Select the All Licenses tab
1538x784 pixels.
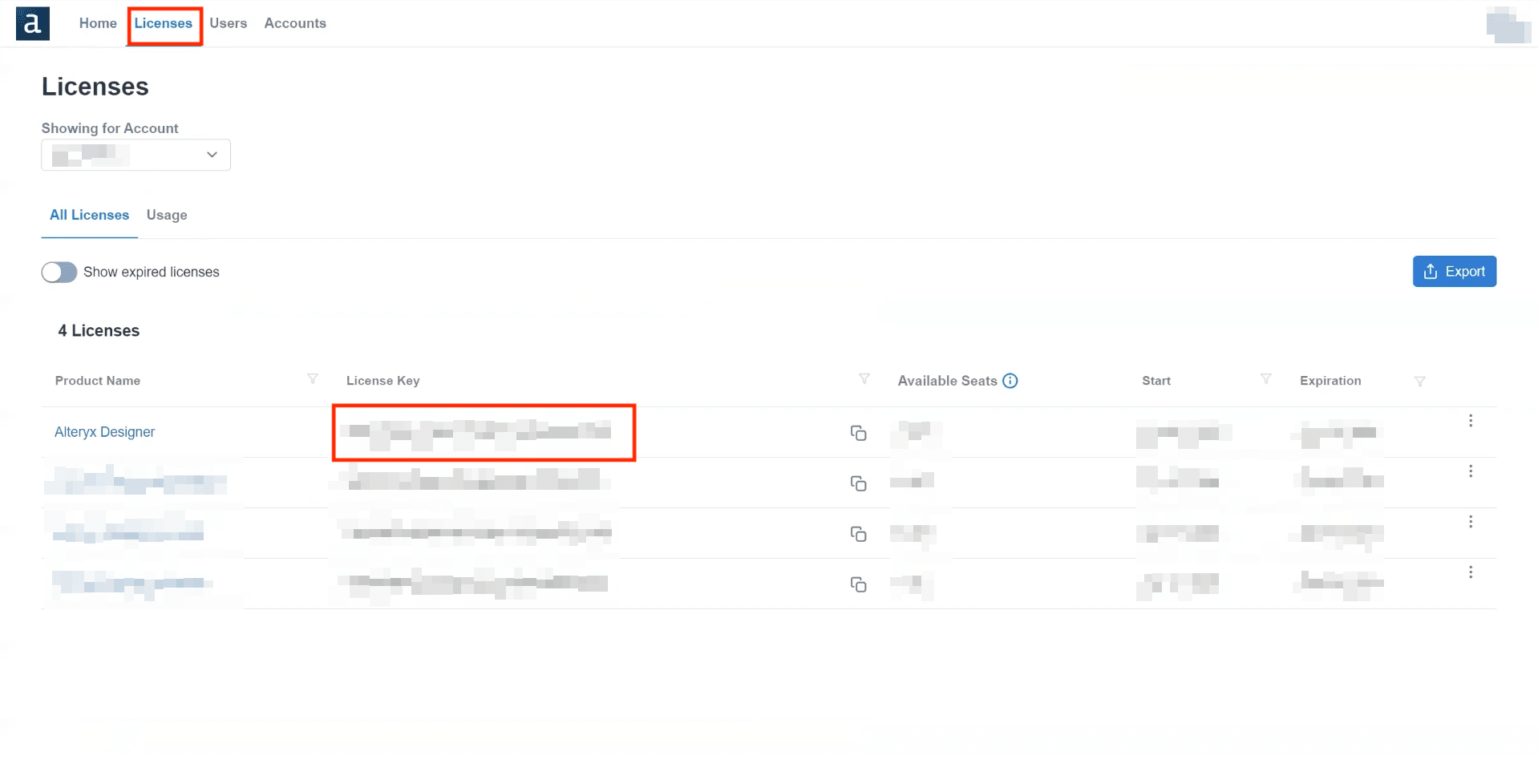coord(90,215)
